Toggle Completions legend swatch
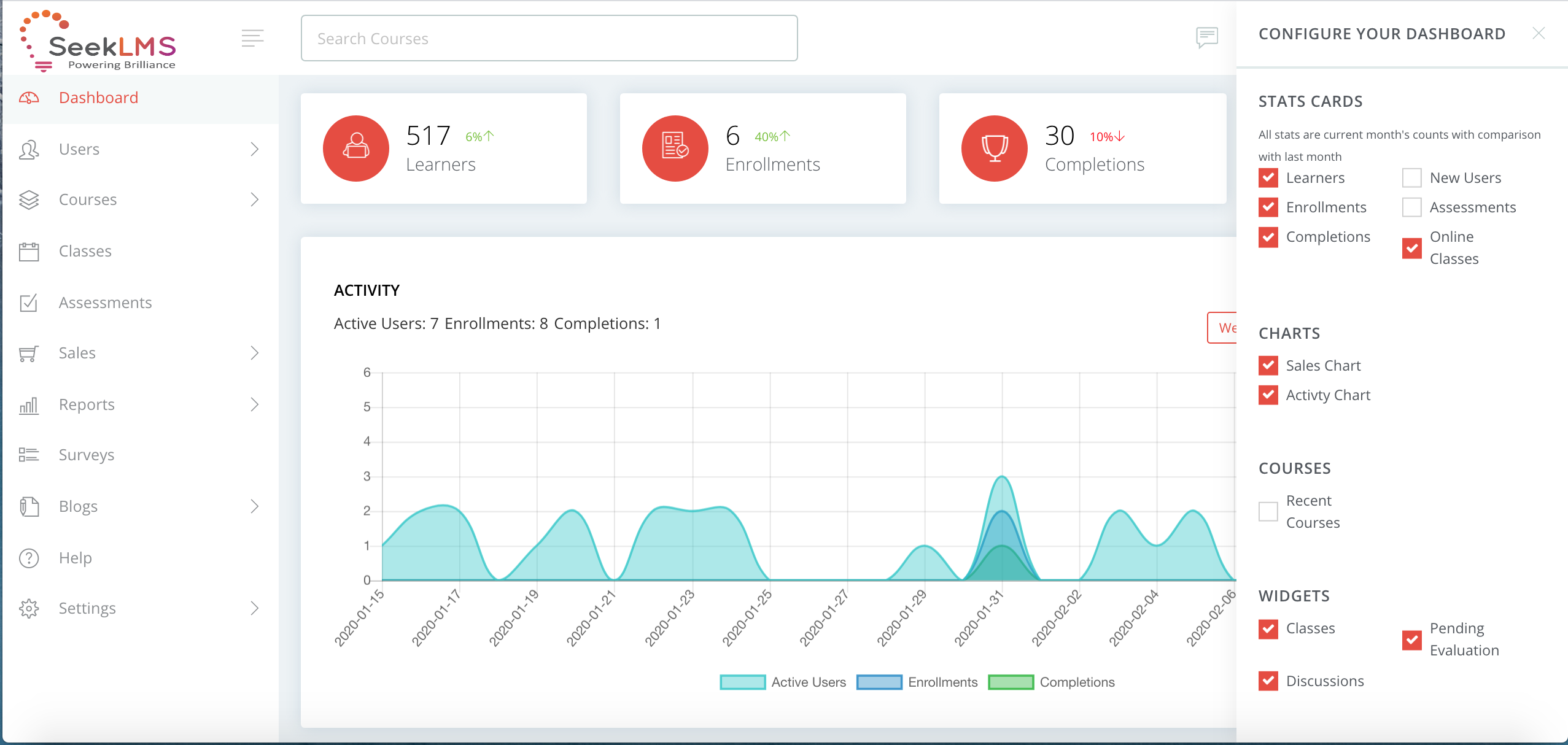Image resolution: width=1568 pixels, height=745 pixels. pos(1011,682)
